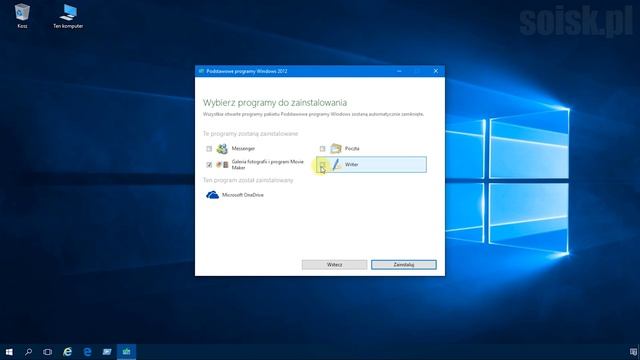640x360 pixels.
Task: Check the Messenger checkbox
Action: (209, 149)
